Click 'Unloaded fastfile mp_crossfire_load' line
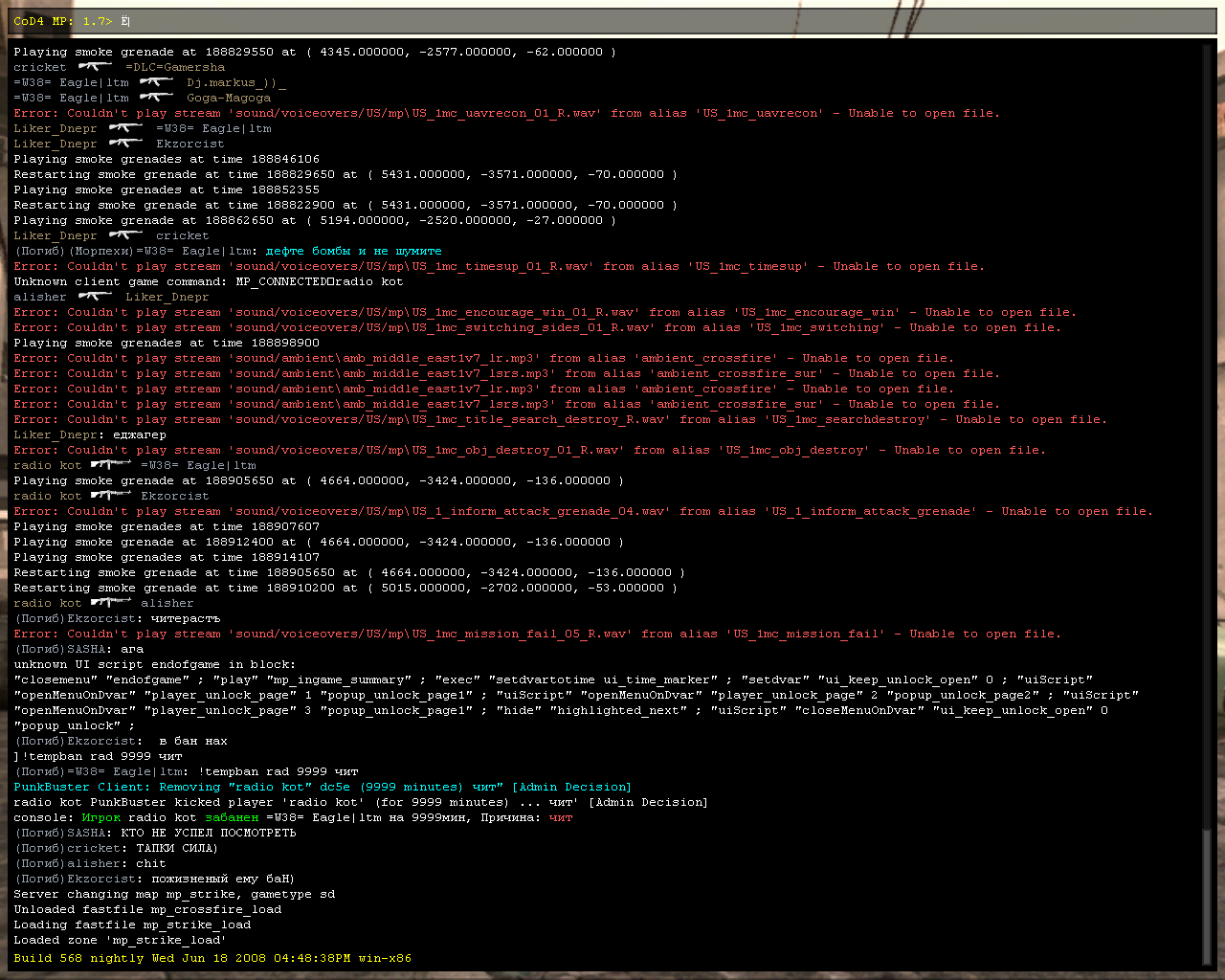The image size is (1225, 980). (x=147, y=909)
